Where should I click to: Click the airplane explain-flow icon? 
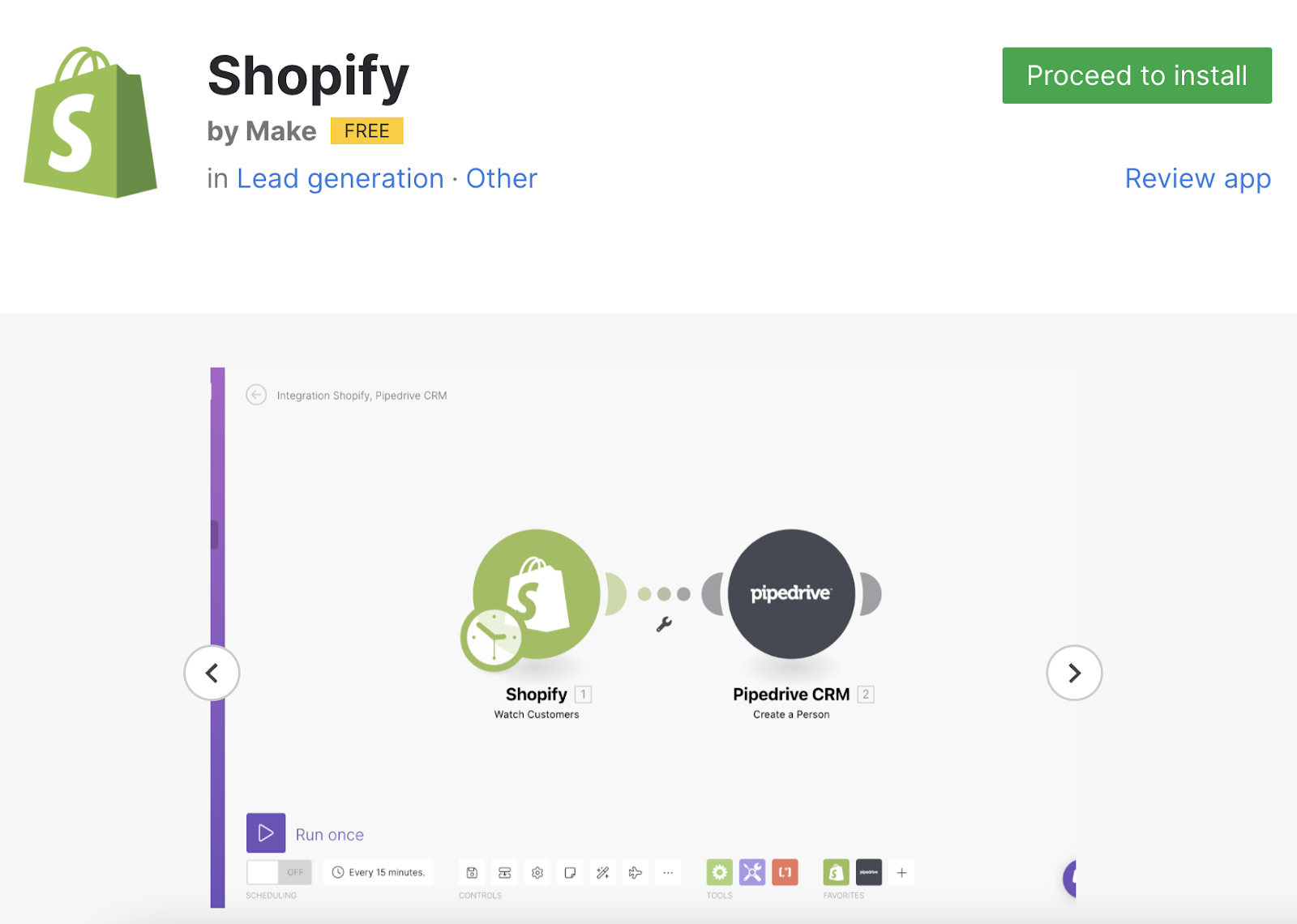(635, 872)
